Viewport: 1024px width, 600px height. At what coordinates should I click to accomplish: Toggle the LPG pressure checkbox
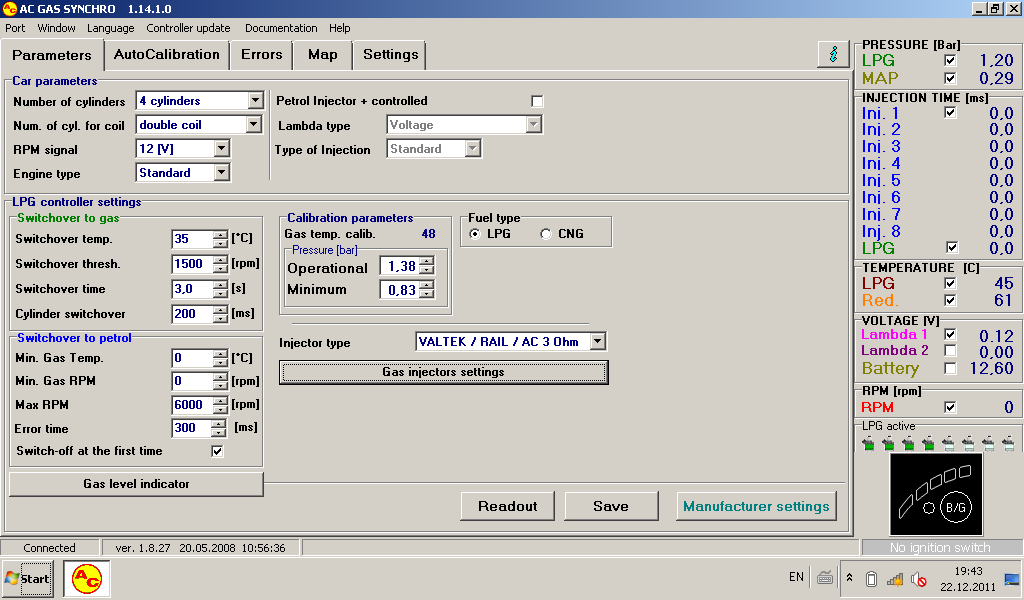(950, 60)
